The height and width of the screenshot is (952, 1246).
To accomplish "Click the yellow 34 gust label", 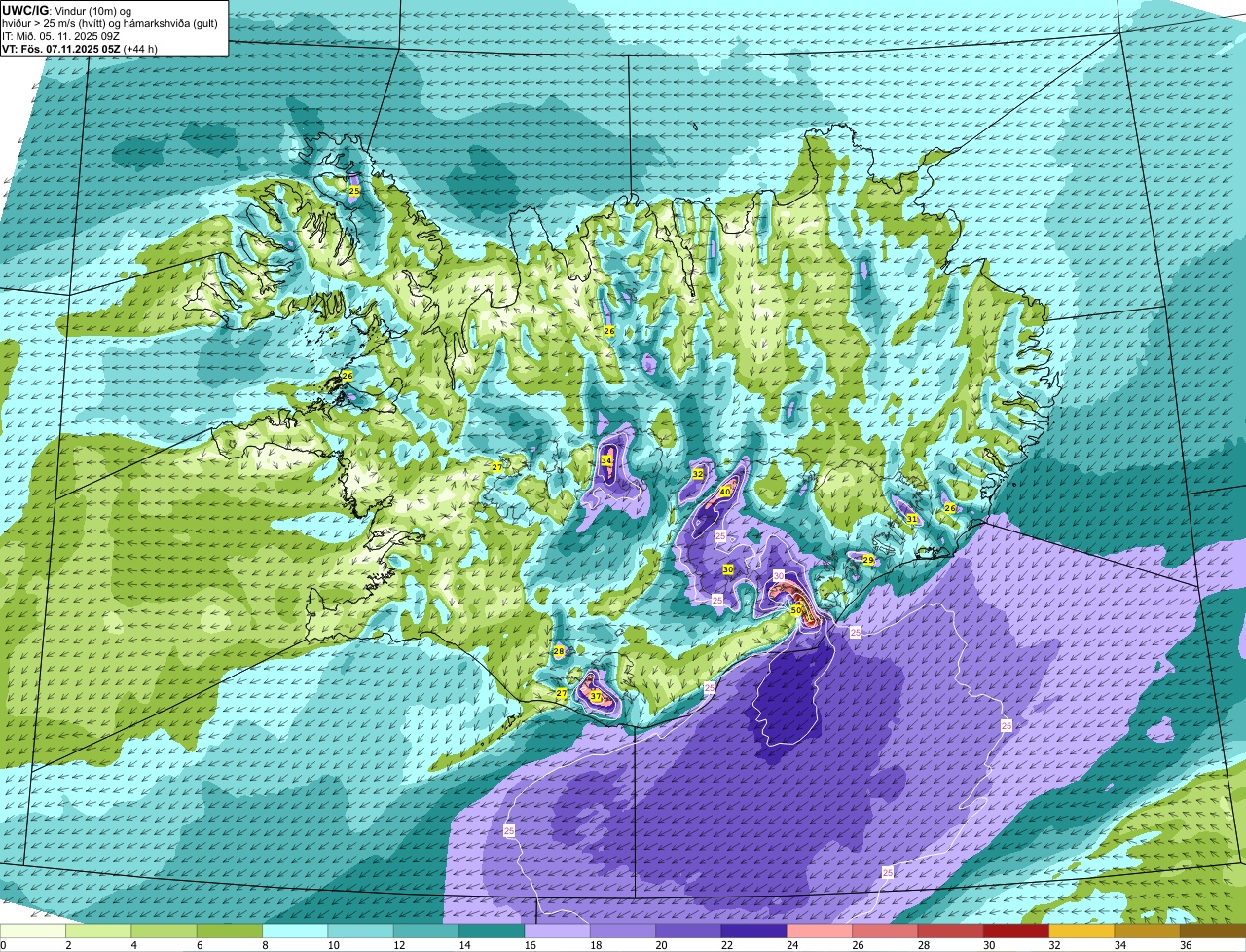I will pos(607,460).
